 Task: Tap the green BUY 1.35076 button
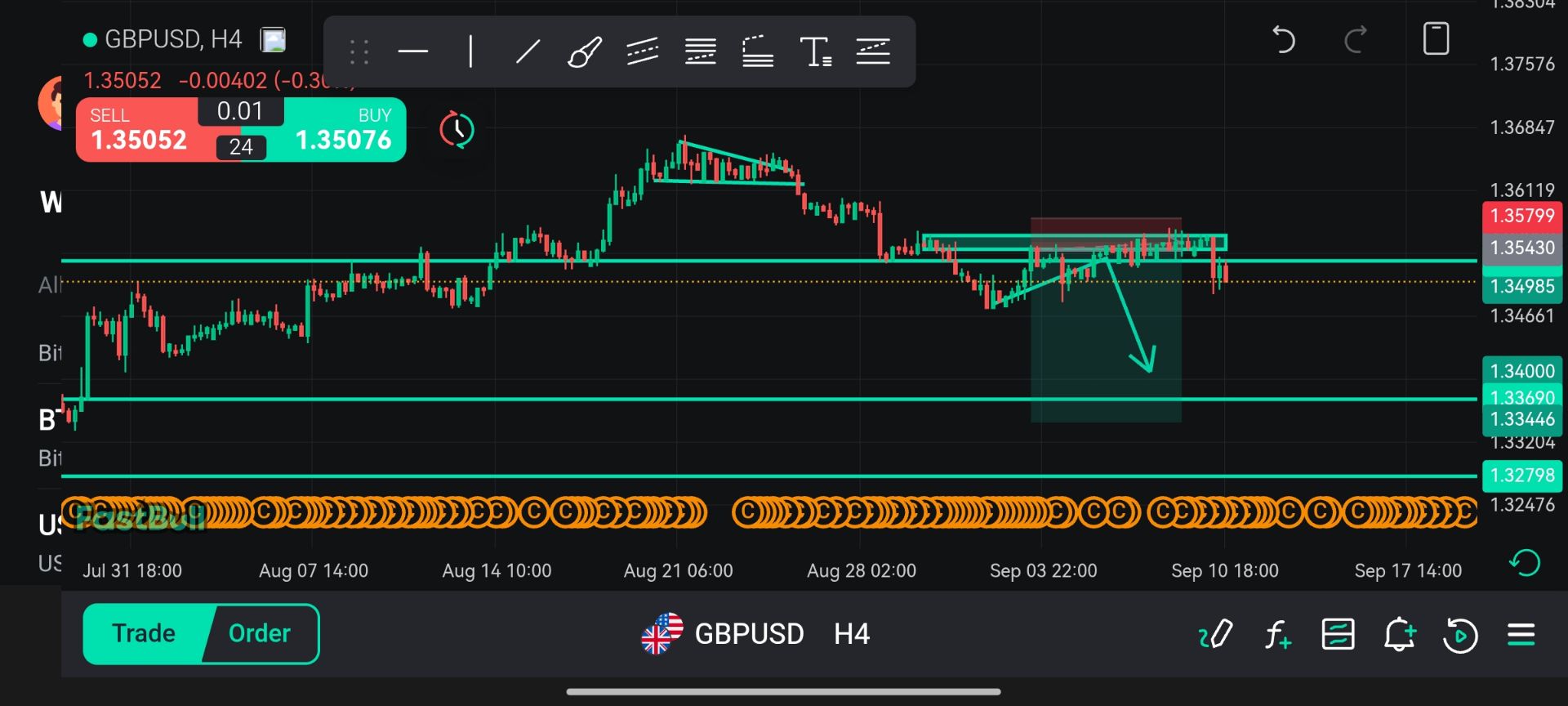point(344,130)
